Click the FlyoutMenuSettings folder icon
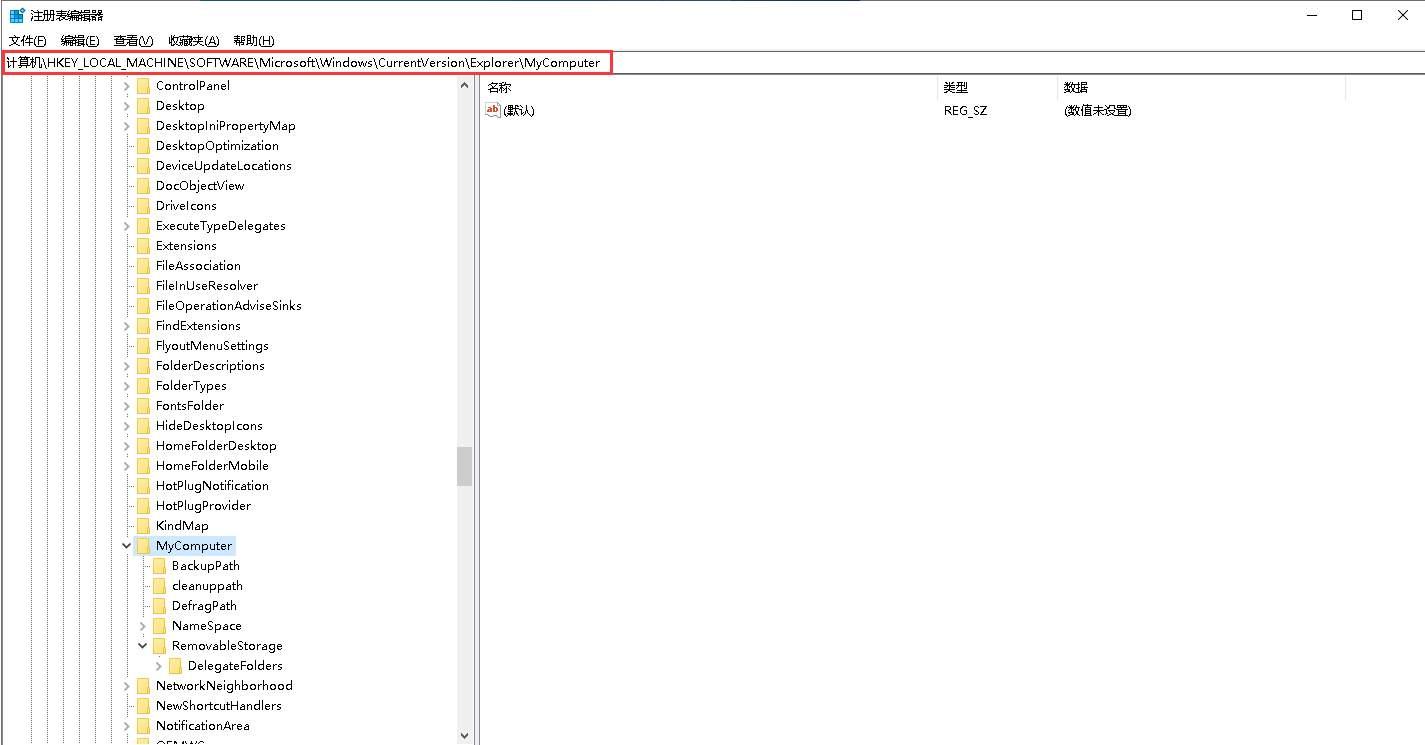Screen dimensions: 1425x745 (x=143, y=346)
